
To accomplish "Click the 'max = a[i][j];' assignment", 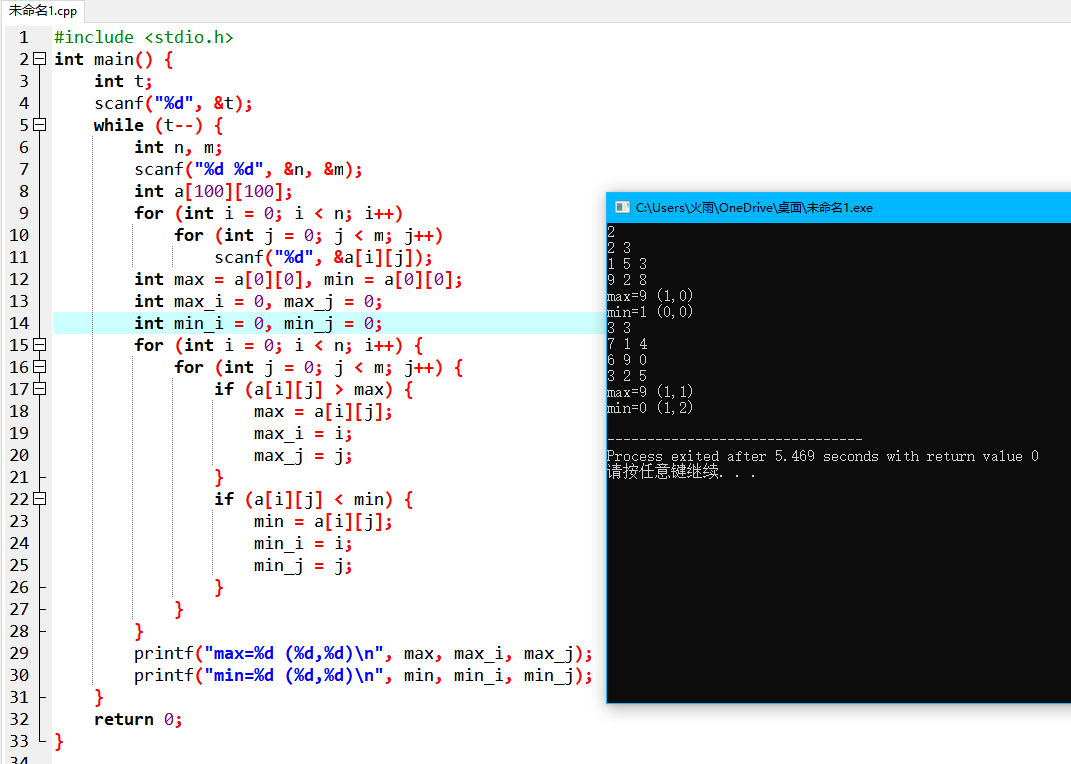I will pos(323,411).
